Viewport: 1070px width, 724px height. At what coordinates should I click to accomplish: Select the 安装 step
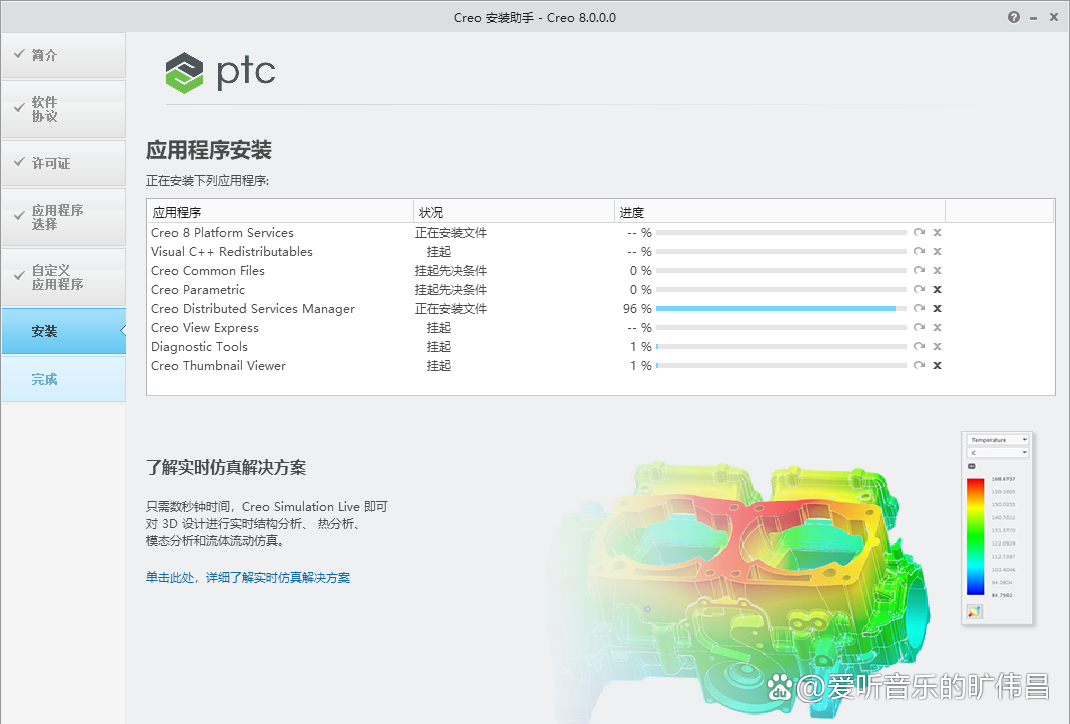pyautogui.click(x=63, y=332)
